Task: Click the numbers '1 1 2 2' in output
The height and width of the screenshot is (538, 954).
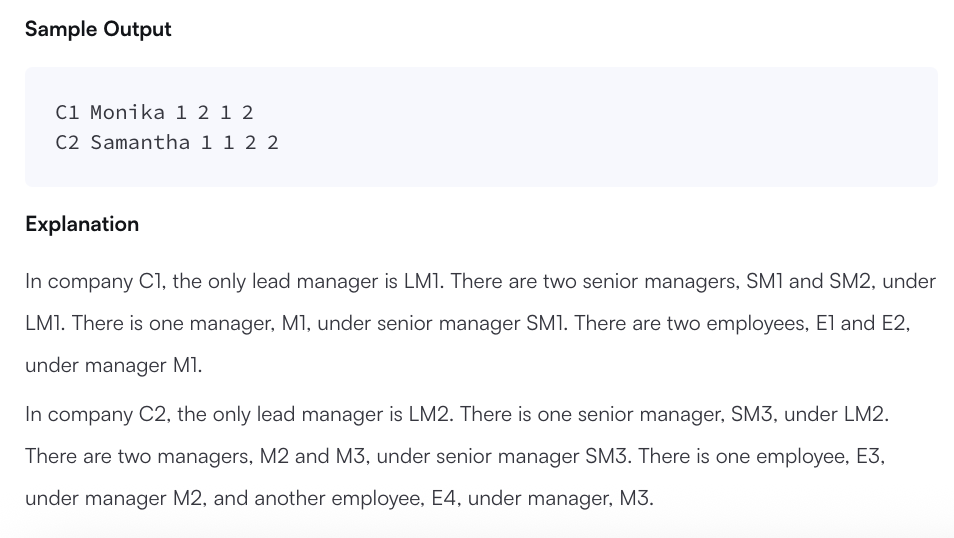Action: (240, 142)
